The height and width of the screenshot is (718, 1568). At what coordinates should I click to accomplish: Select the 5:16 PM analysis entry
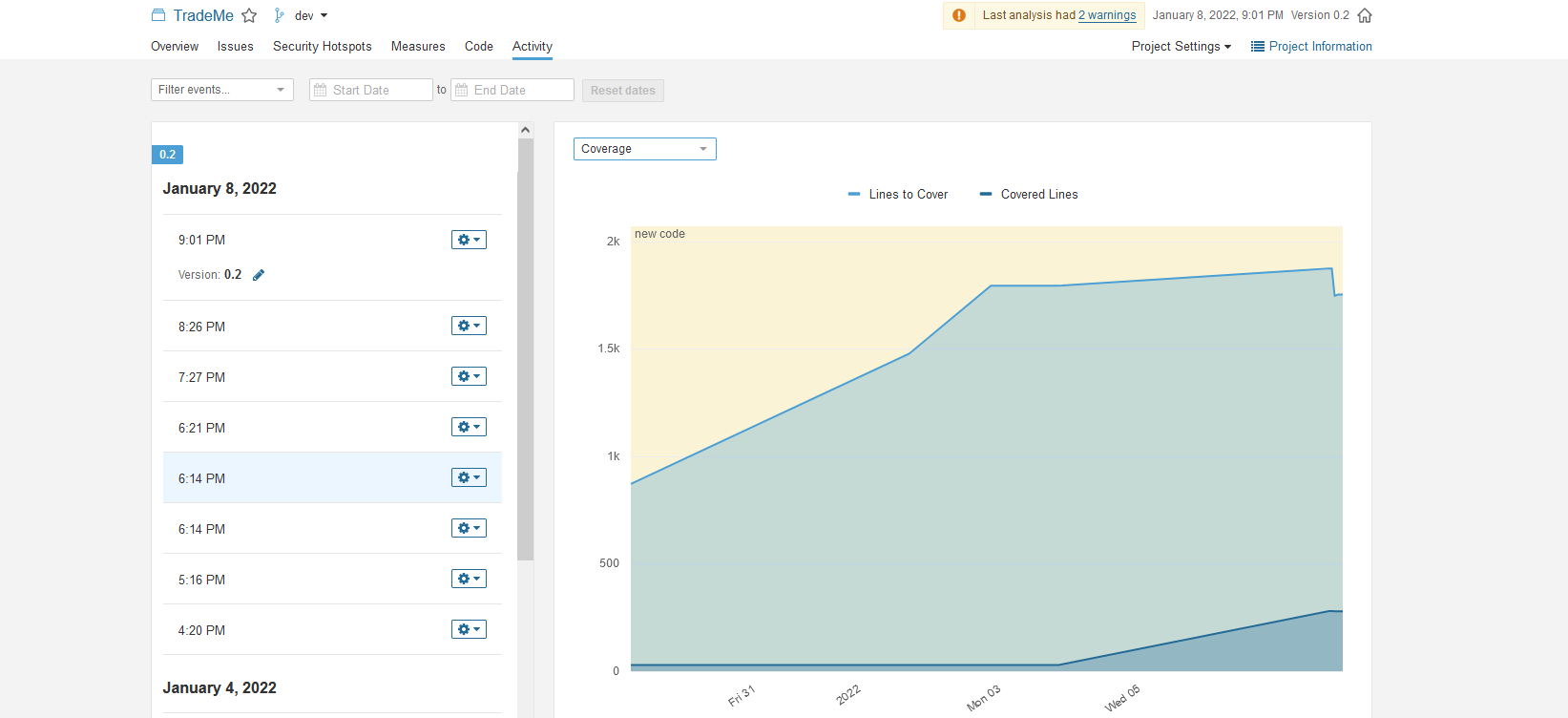(x=332, y=580)
